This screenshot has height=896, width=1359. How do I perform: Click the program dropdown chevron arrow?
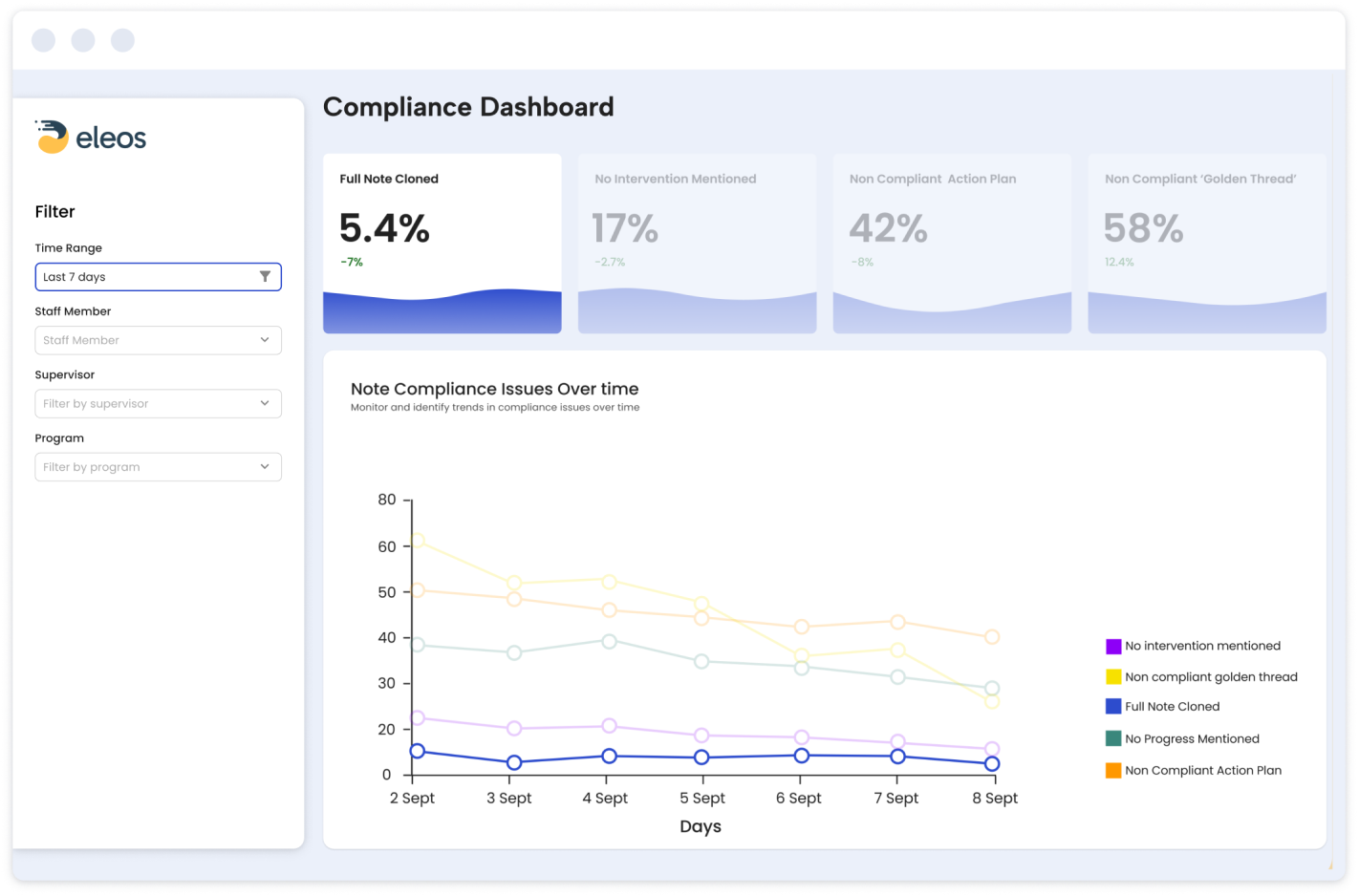(x=265, y=466)
